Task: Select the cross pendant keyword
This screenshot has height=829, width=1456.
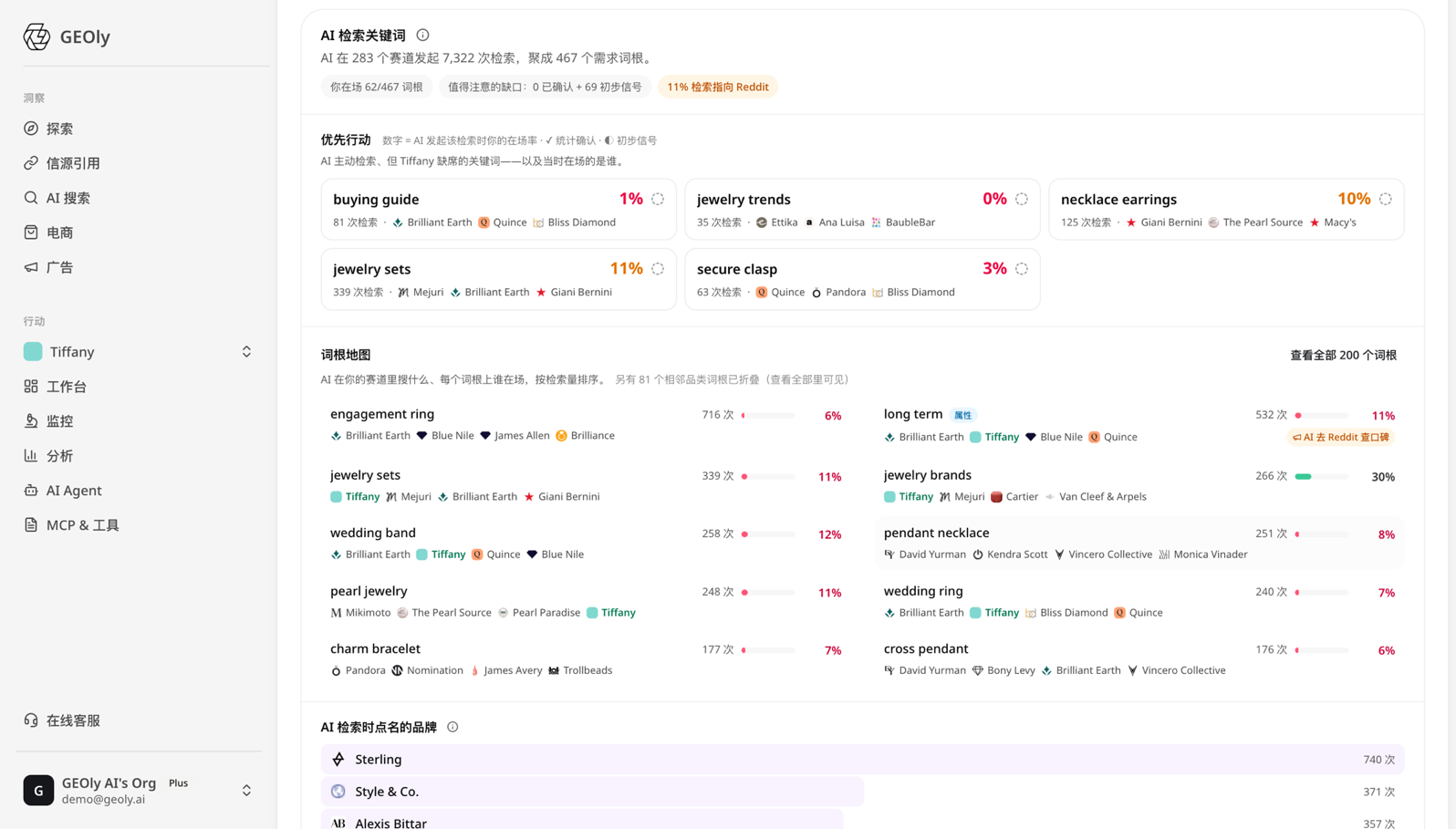Action: (x=926, y=648)
